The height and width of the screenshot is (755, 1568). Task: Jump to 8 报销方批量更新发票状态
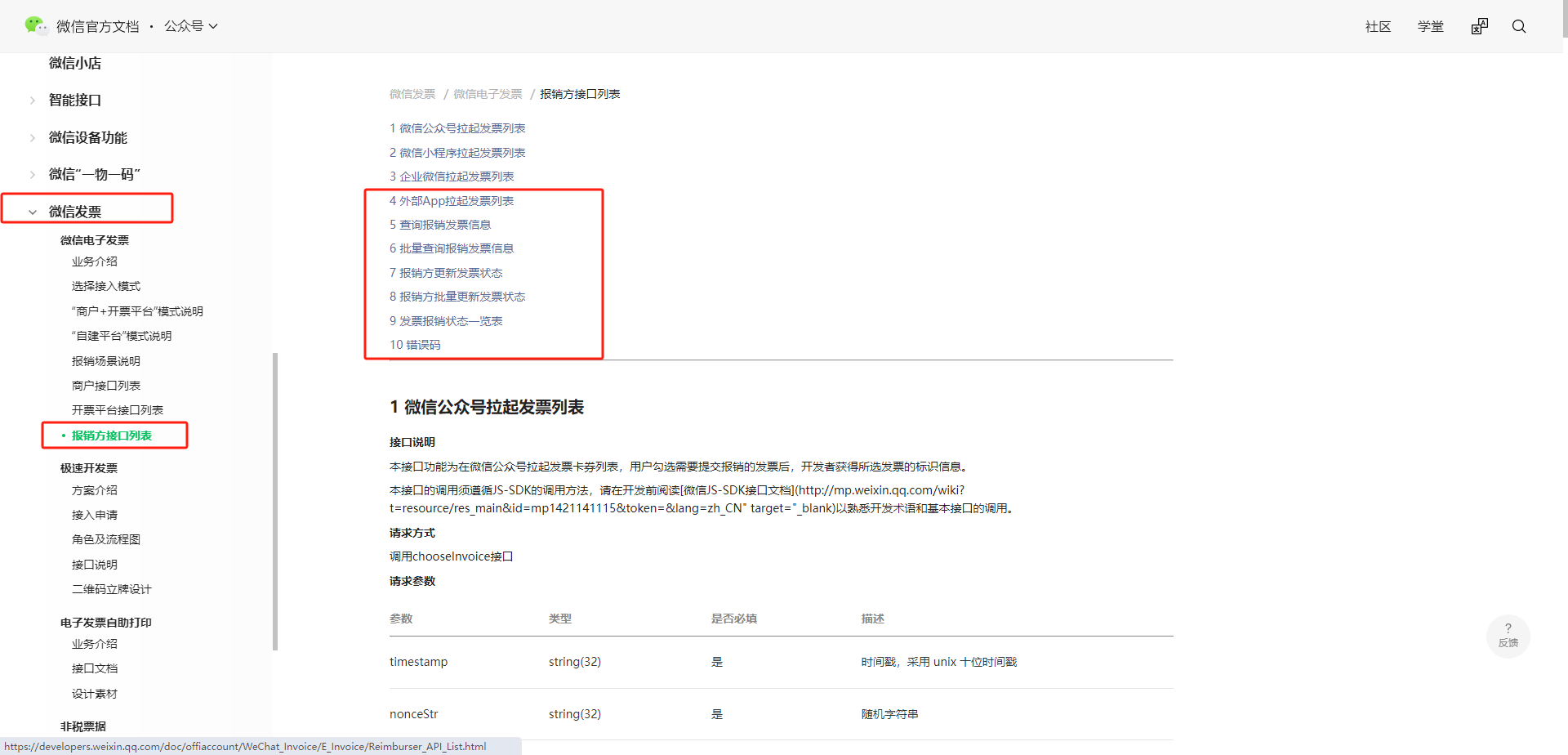pos(457,297)
